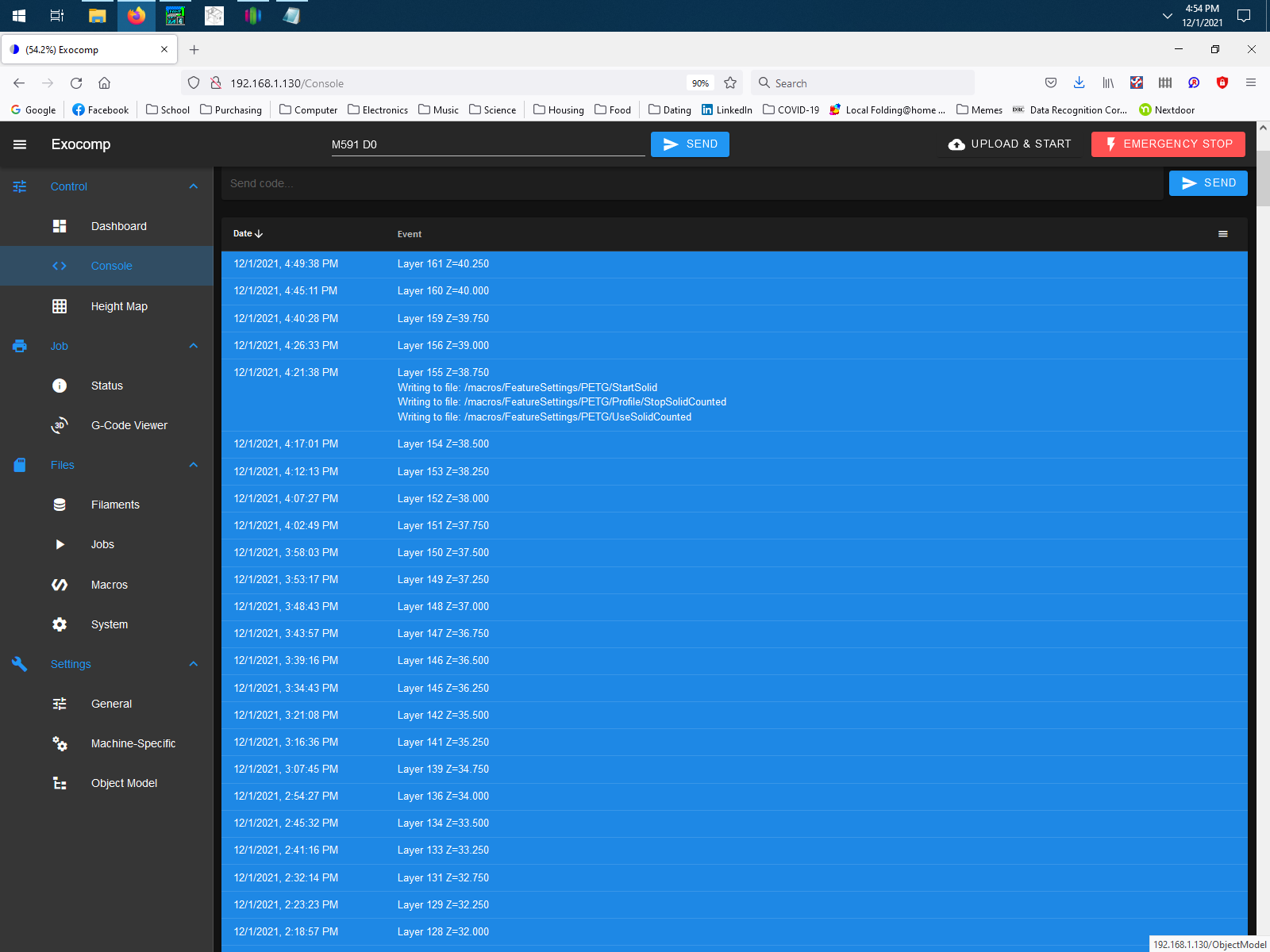Viewport: 1270px width, 952px height.
Task: Click the Macros icon
Action: coord(60,585)
